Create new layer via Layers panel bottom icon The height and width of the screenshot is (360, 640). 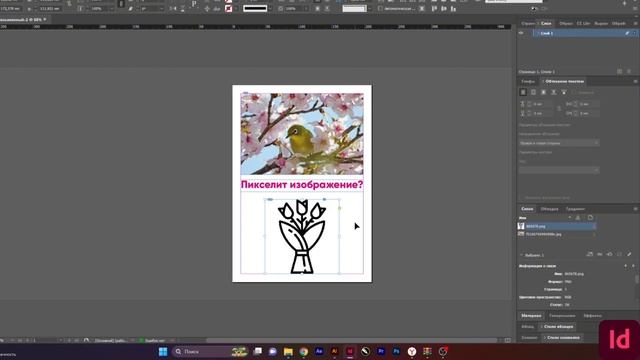[620, 71]
